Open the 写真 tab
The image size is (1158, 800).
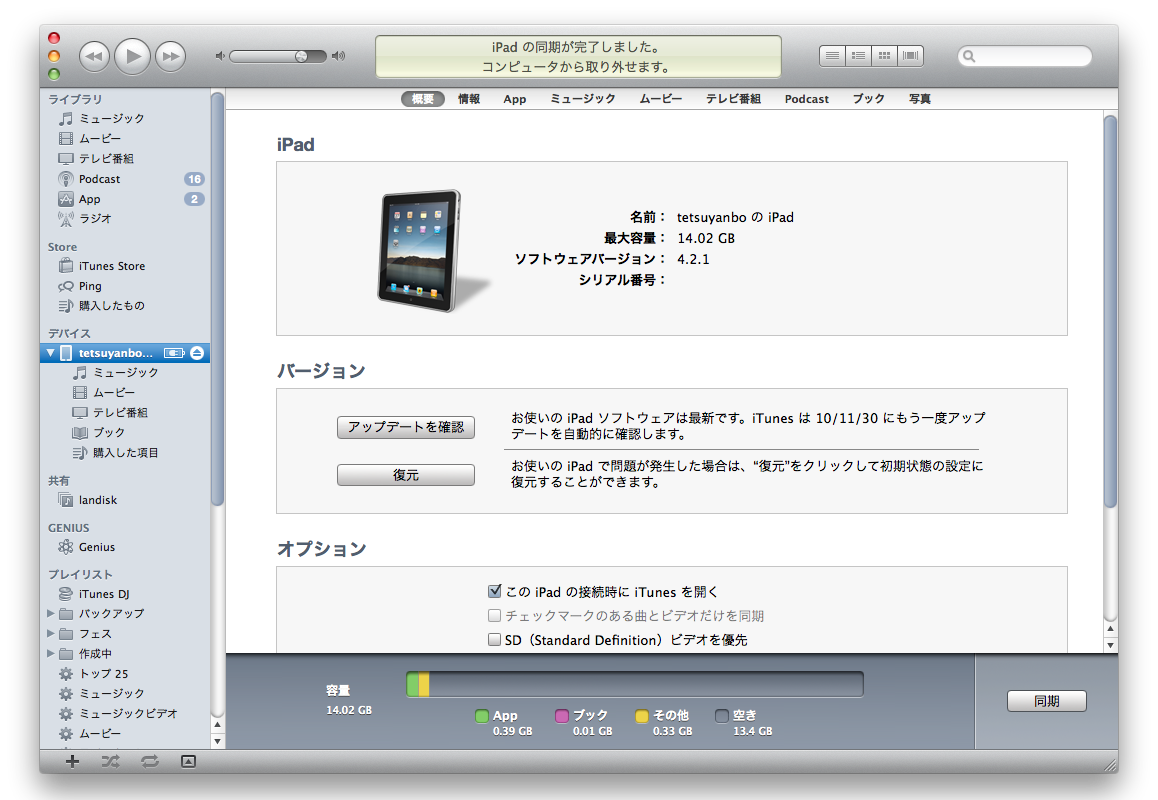point(919,99)
